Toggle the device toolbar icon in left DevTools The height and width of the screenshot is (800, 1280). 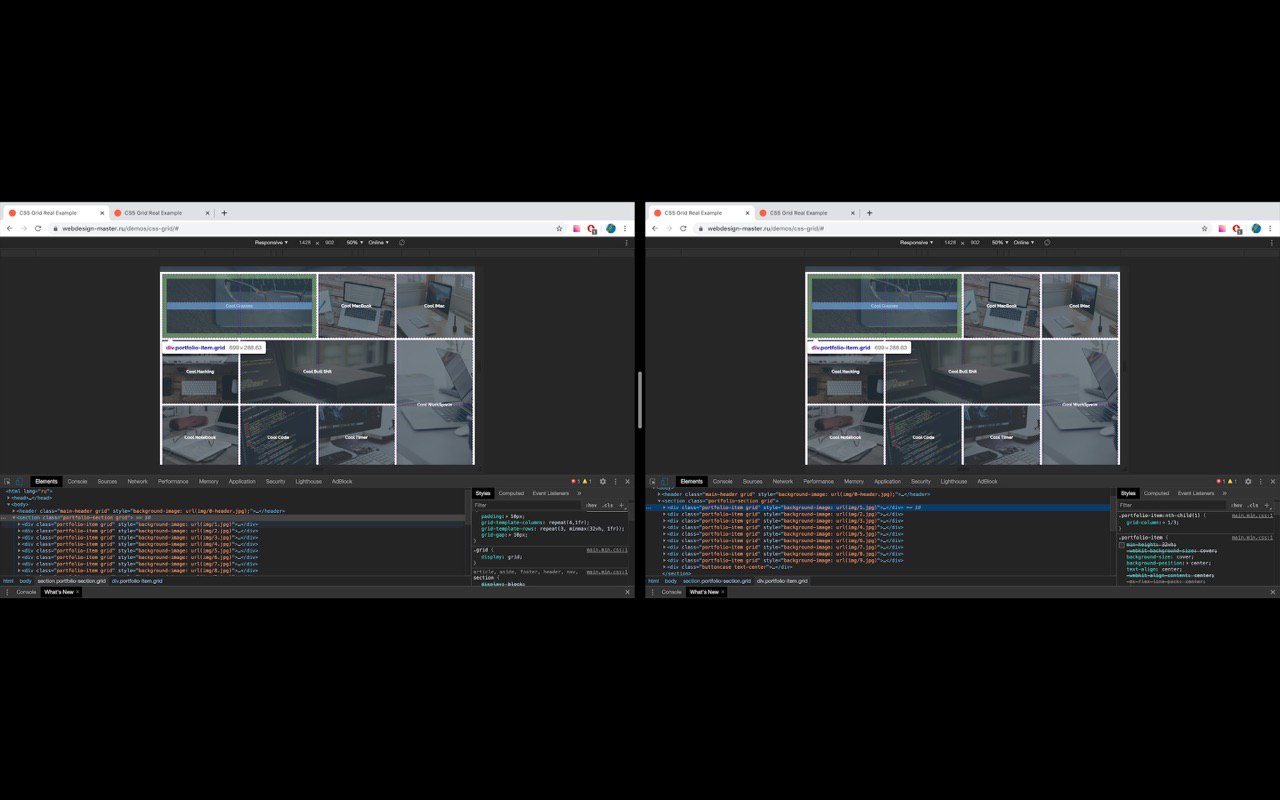pyautogui.click(x=19, y=481)
